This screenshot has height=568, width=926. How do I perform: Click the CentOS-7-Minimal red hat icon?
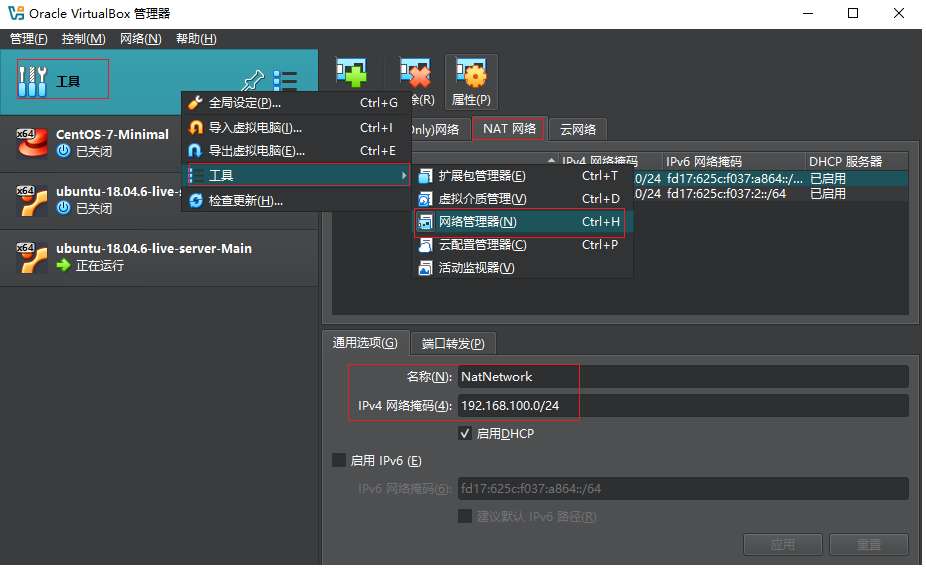pos(32,143)
